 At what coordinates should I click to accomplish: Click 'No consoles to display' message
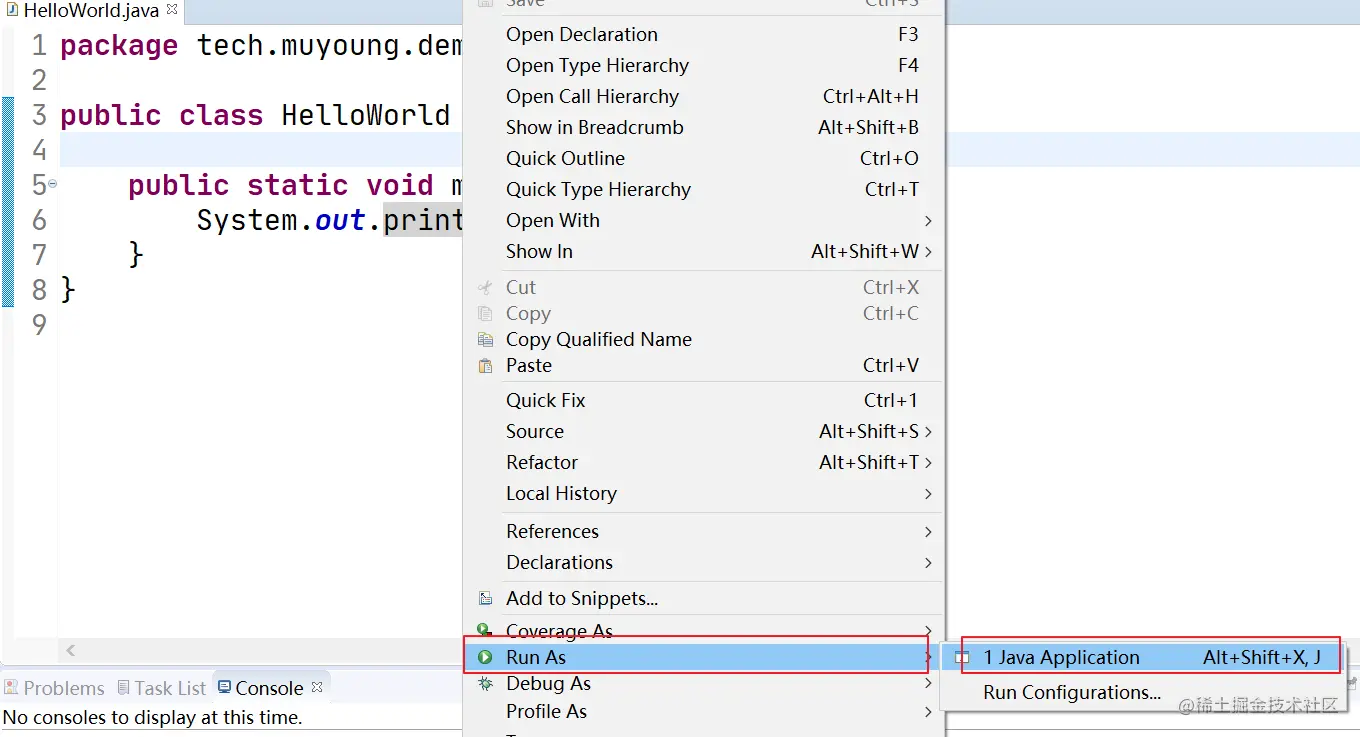point(152,717)
